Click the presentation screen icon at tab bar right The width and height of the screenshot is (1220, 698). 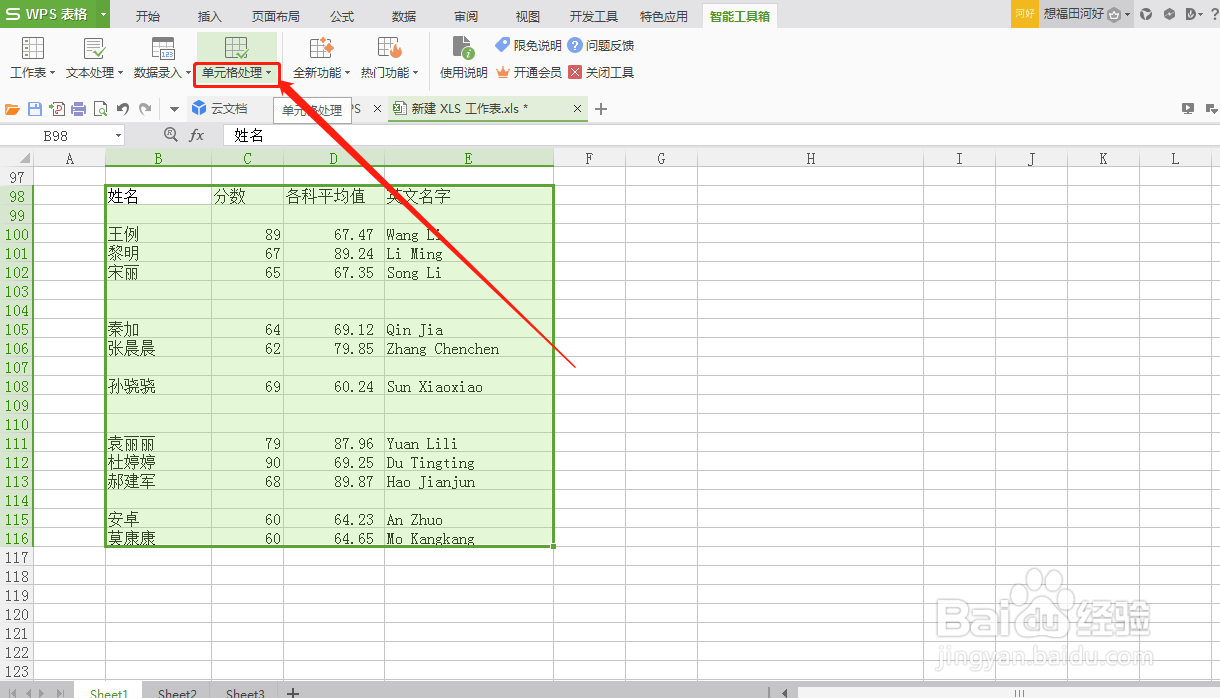tap(1188, 109)
